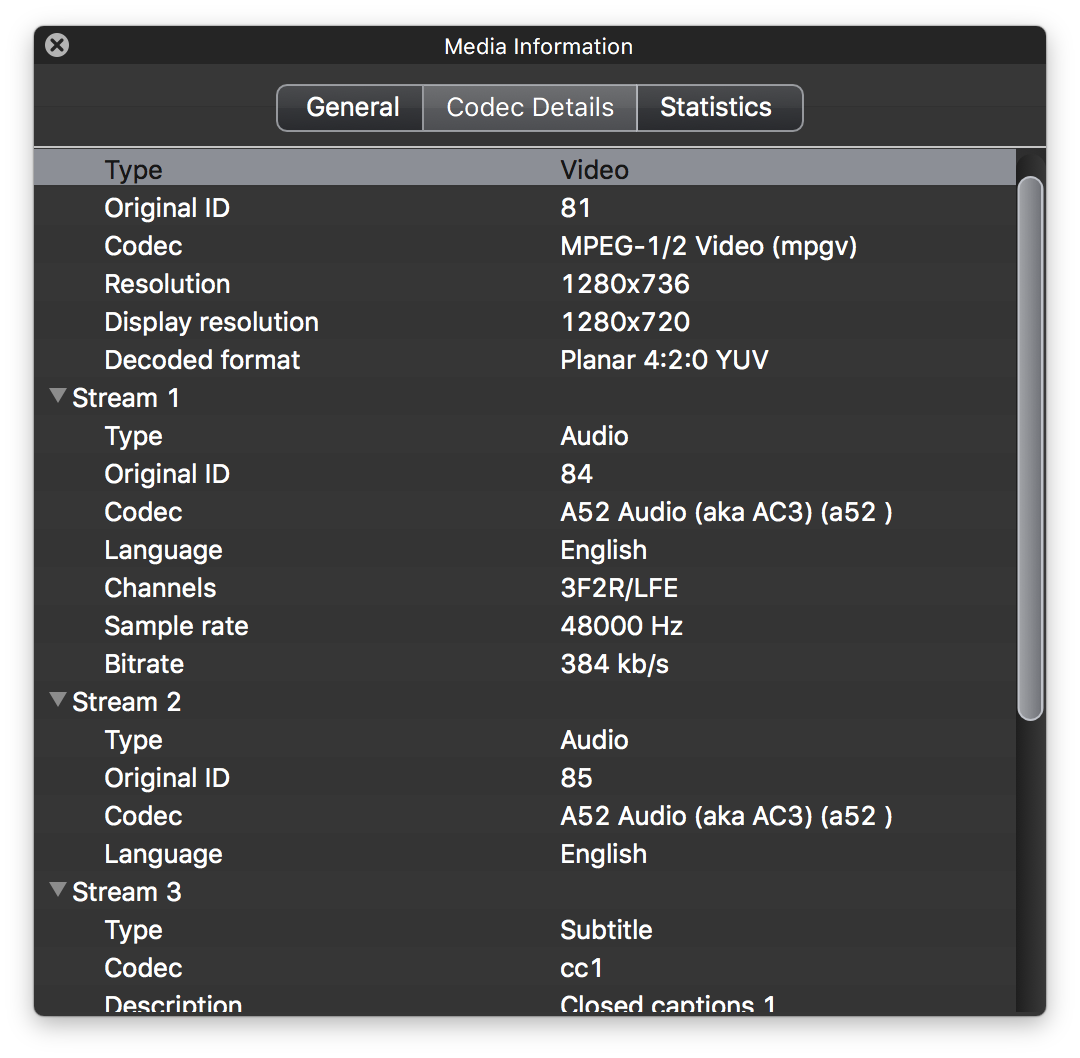Select the Closed captions 1 description
Viewport: 1080px width, 1058px height.
667,1004
